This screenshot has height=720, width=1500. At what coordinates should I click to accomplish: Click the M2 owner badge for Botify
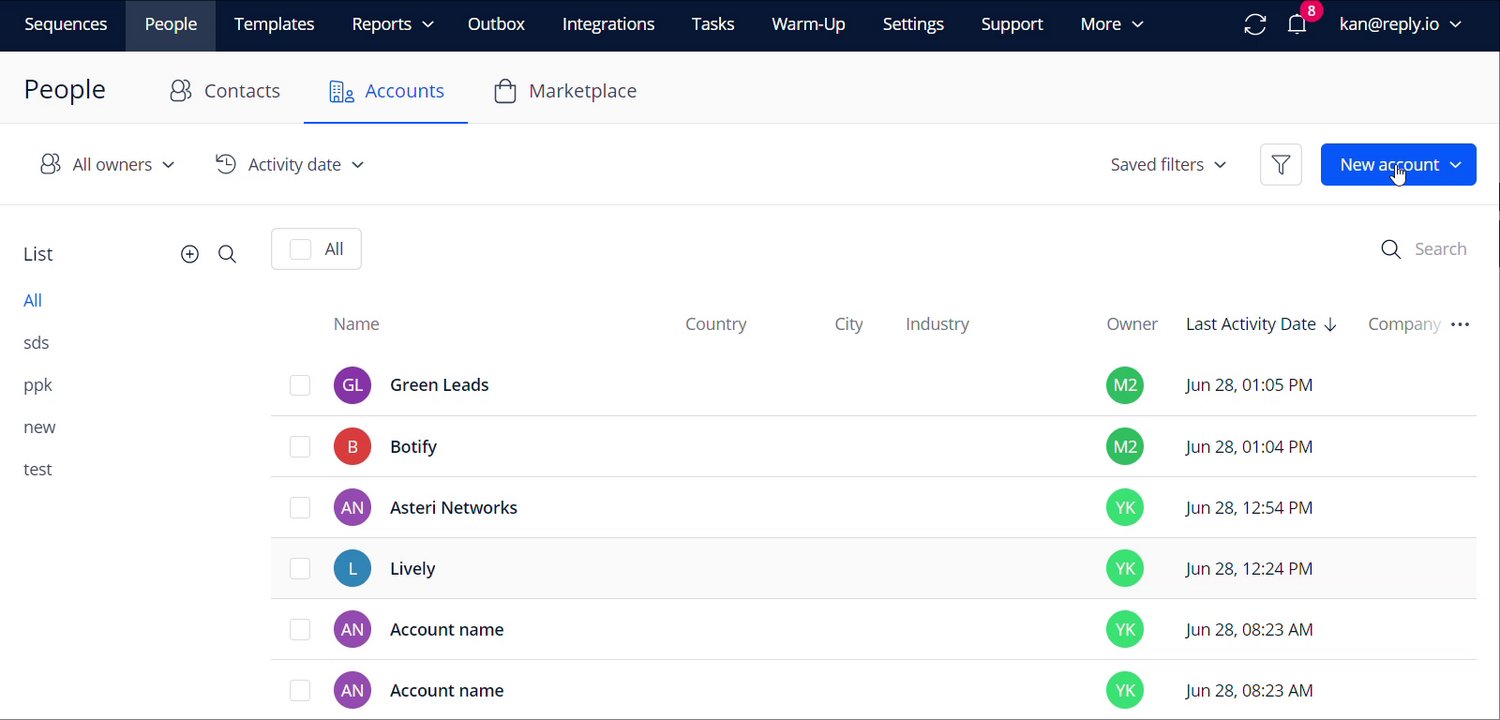click(x=1125, y=447)
